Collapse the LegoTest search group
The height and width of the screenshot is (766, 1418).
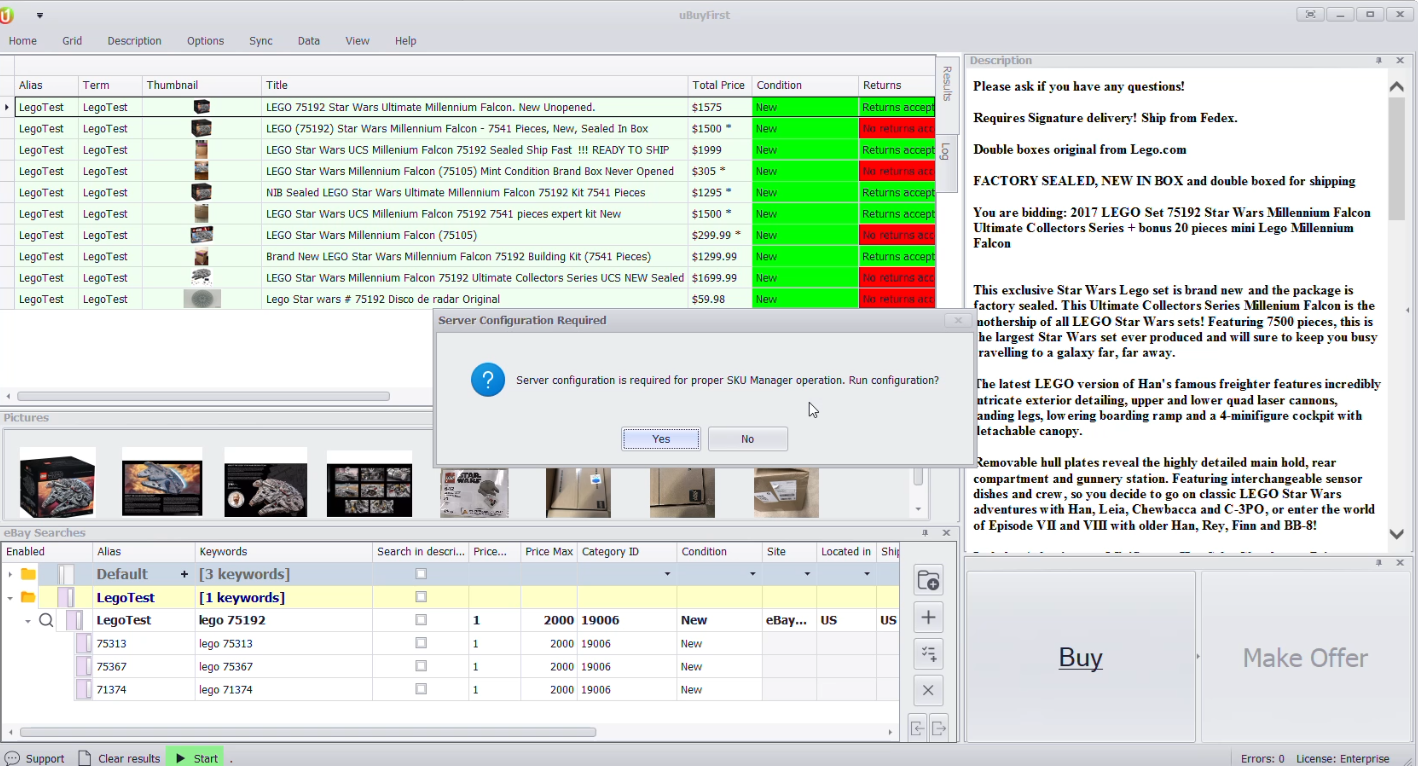coord(10,598)
